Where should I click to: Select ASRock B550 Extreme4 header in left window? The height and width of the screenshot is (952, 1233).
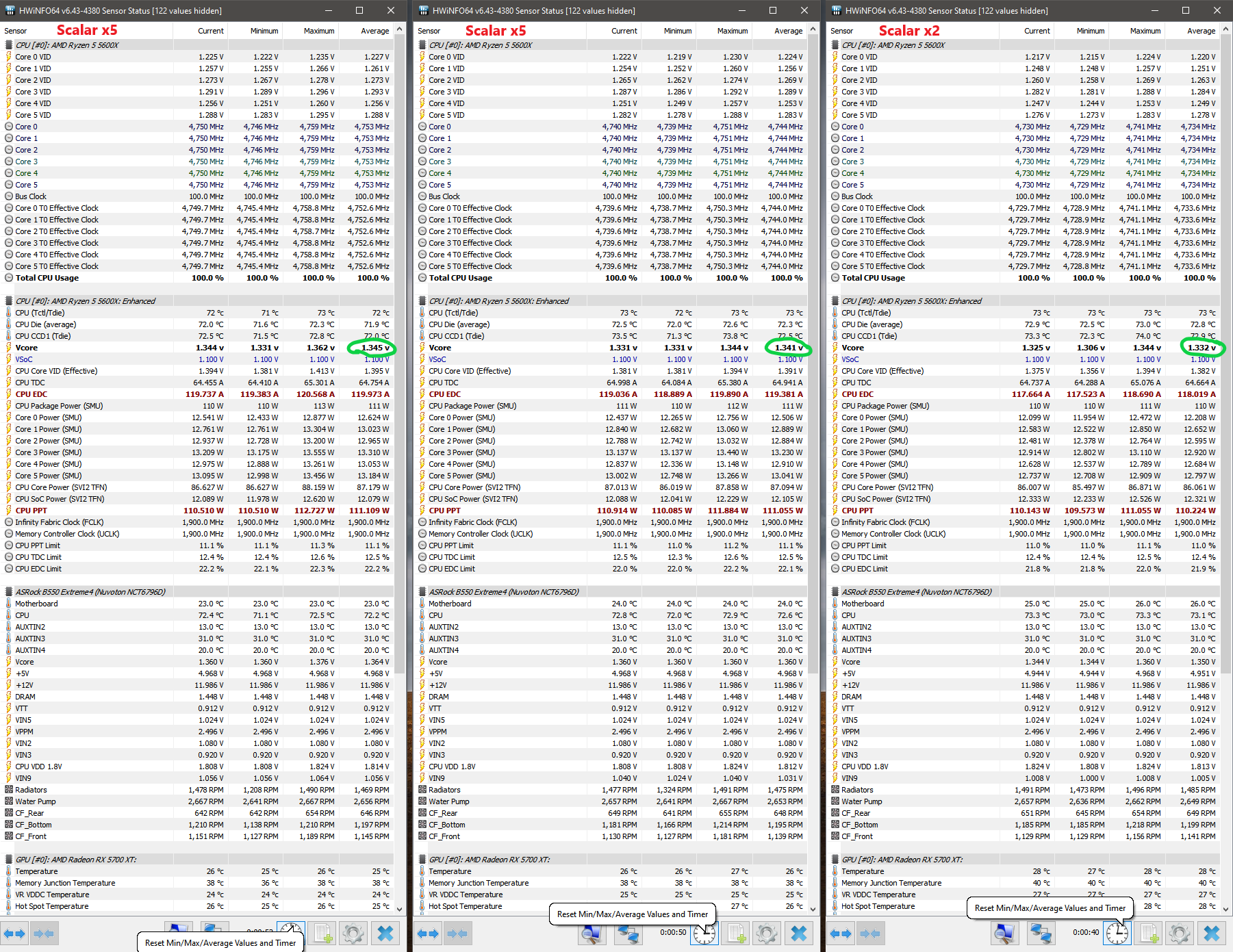198,592
